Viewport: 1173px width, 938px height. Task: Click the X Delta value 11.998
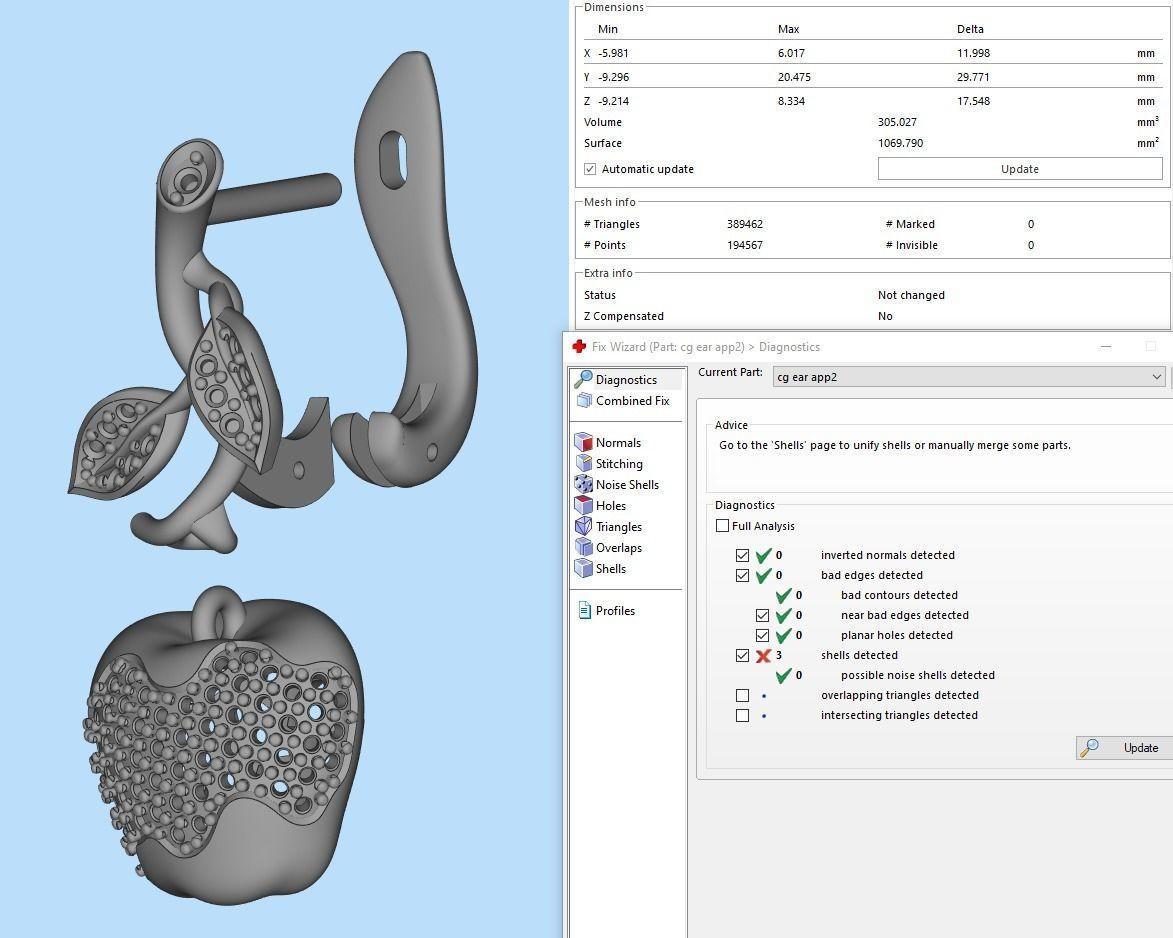coord(973,53)
